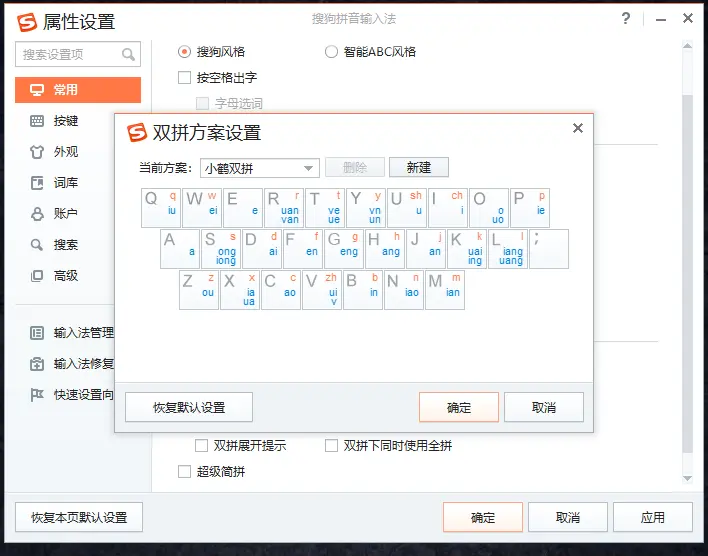
Task: Click the Sogou logo beside 属性设置
Action: [x=27, y=22]
